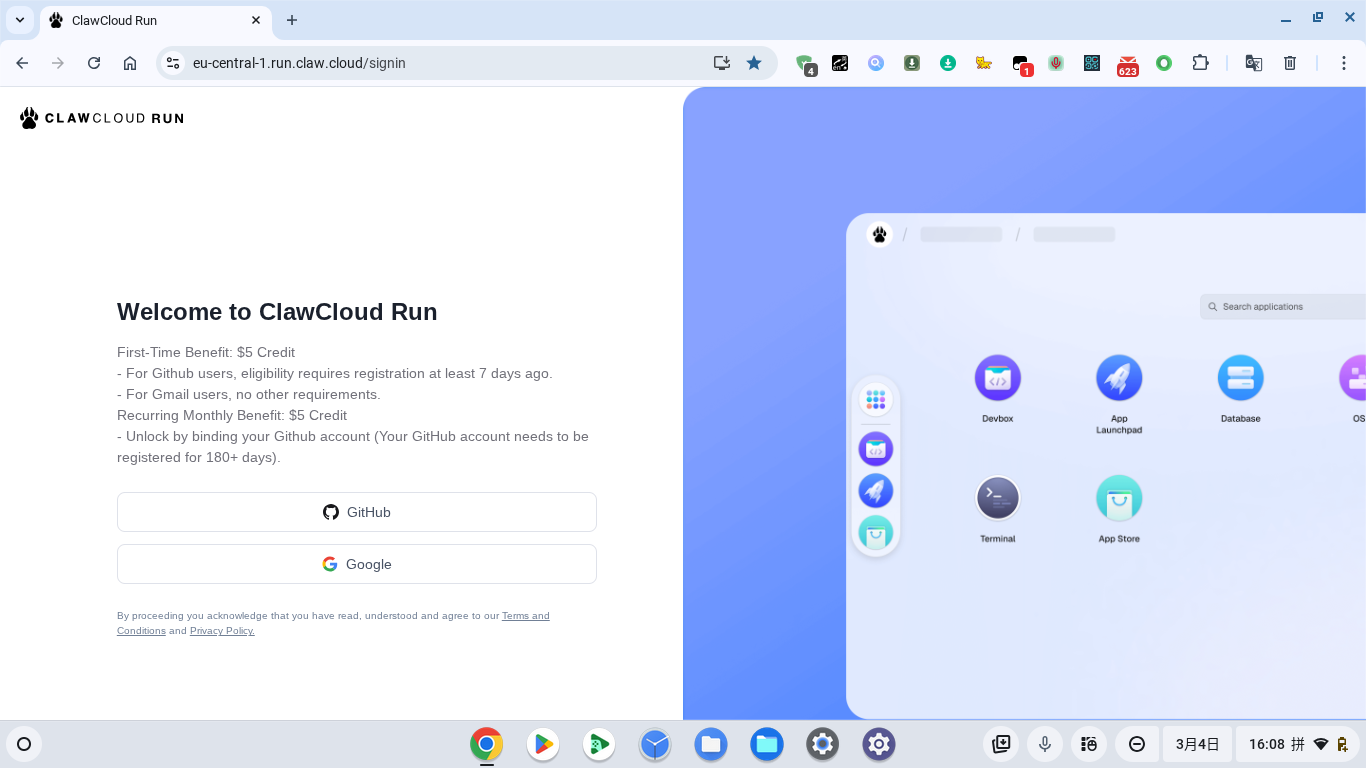Open the March 4 calendar date
The image size is (1366, 768).
point(1197,744)
